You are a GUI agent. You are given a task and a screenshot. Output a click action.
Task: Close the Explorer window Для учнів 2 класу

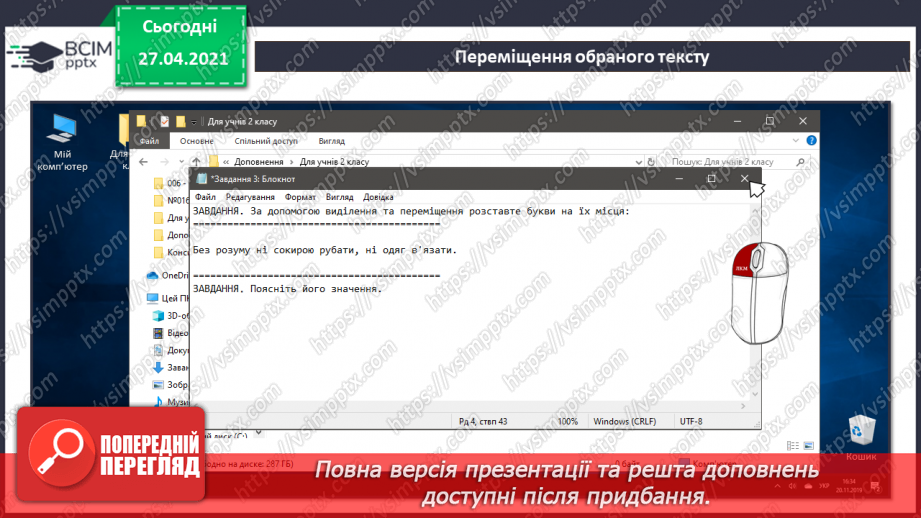coord(802,121)
